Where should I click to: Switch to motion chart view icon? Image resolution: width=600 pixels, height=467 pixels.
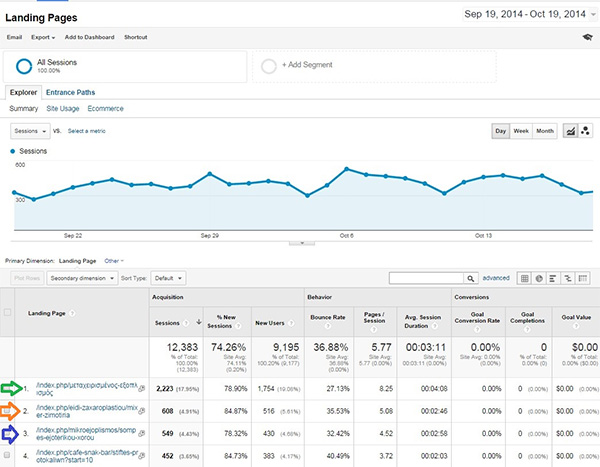point(585,131)
